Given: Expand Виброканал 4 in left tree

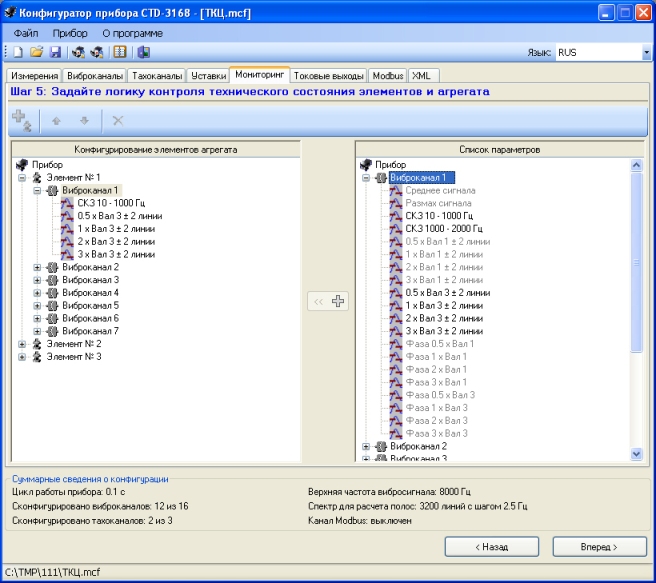Looking at the screenshot, I should click(x=38, y=293).
